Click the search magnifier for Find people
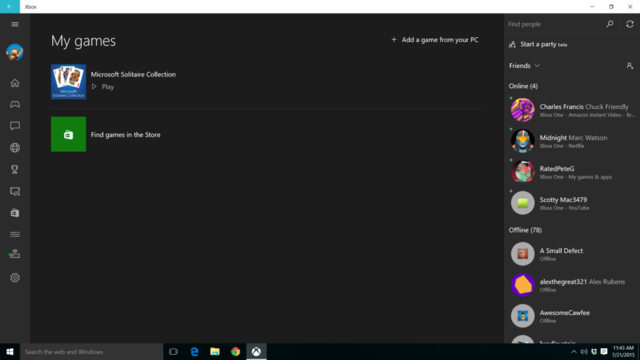Screen dimensions: 640x360 click(609, 24)
